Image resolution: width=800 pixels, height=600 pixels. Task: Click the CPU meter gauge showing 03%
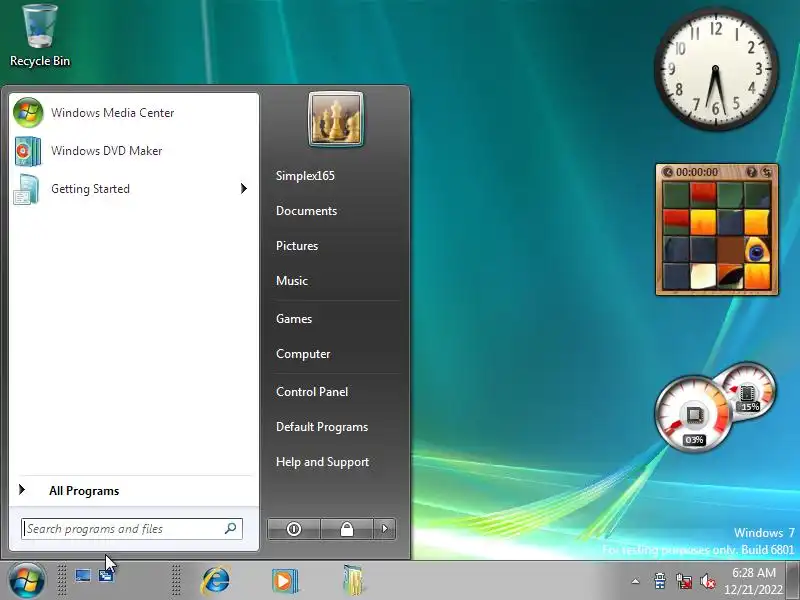(x=694, y=414)
